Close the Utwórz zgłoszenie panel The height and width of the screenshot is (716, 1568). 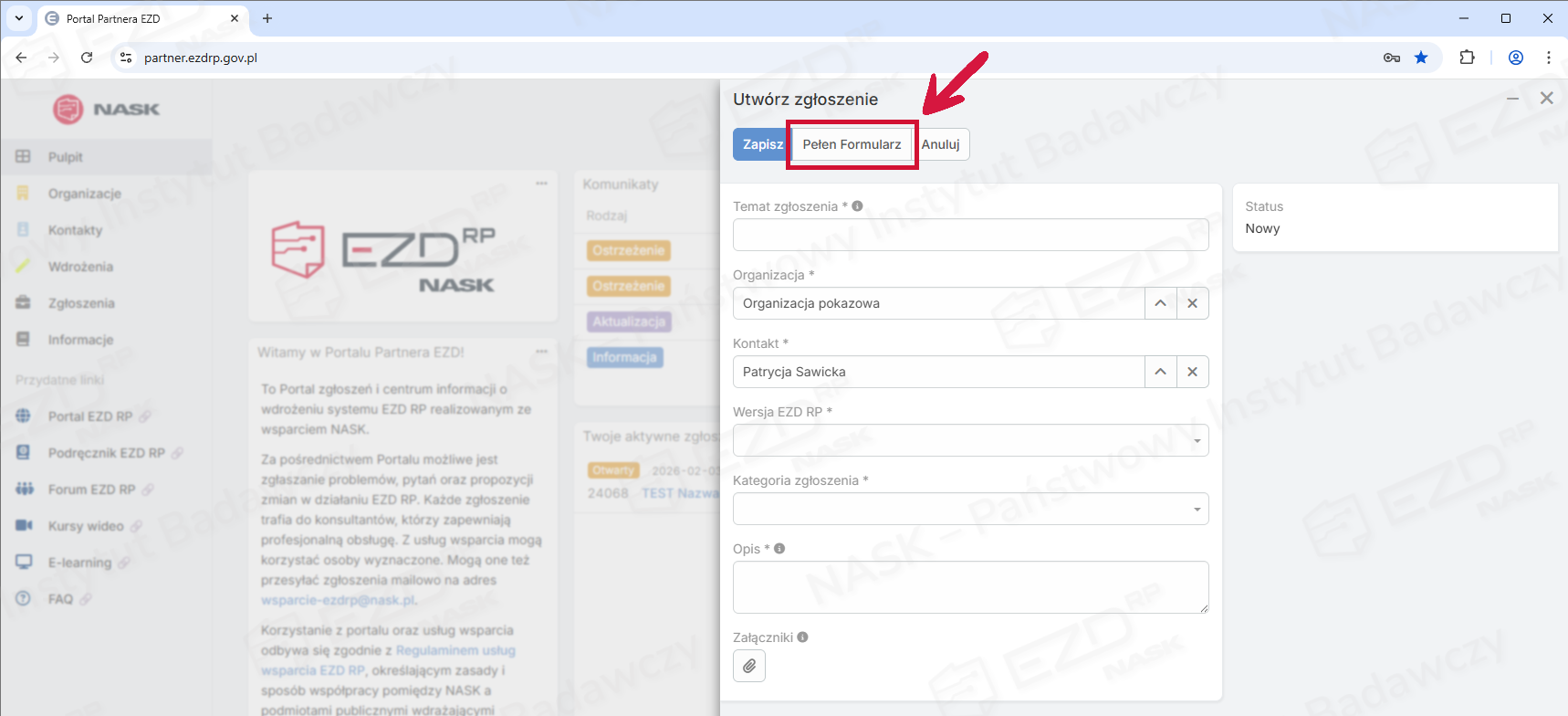pos(1546,99)
